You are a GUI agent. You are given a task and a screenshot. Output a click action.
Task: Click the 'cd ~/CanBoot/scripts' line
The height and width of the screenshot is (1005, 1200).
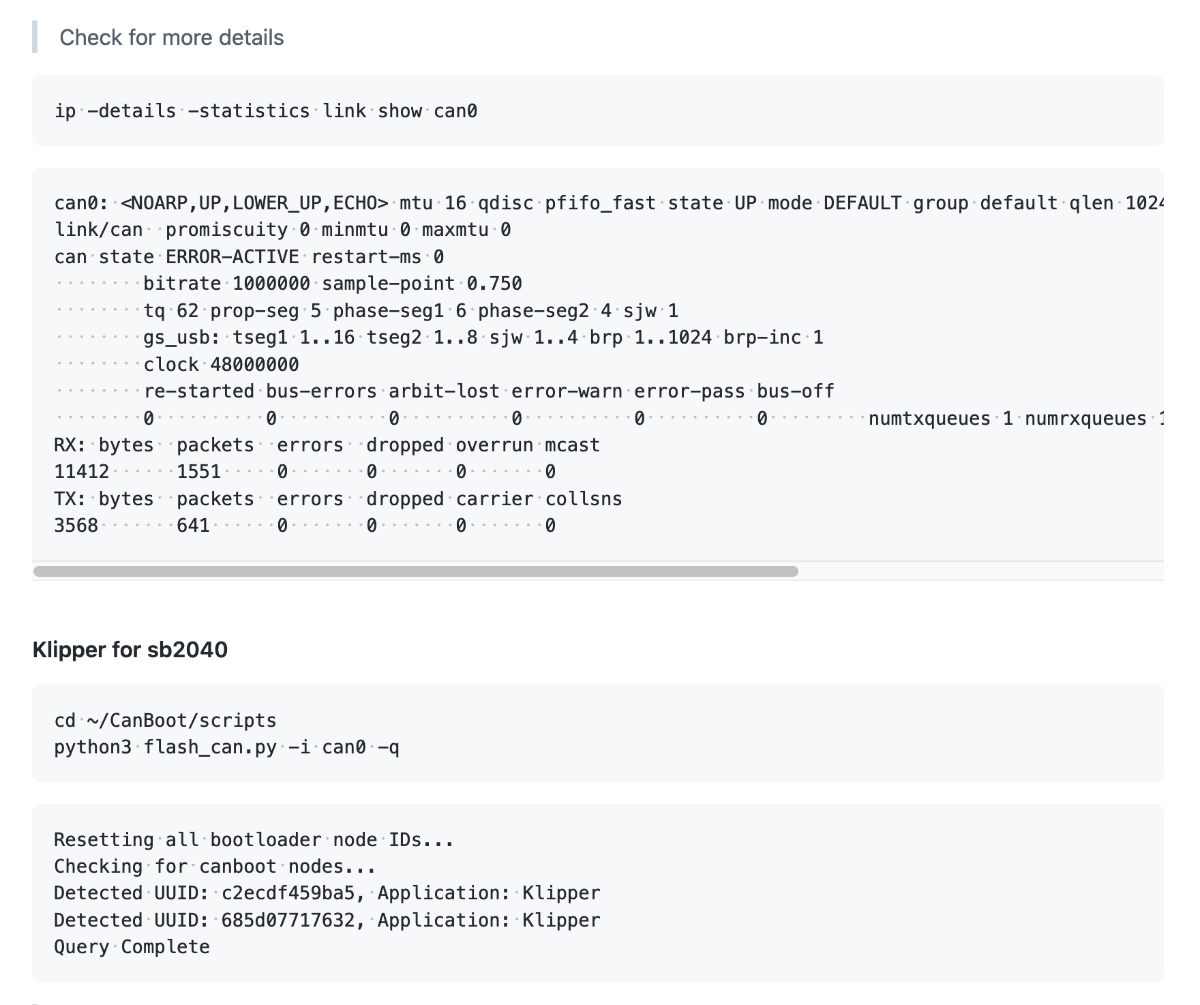pos(165,720)
